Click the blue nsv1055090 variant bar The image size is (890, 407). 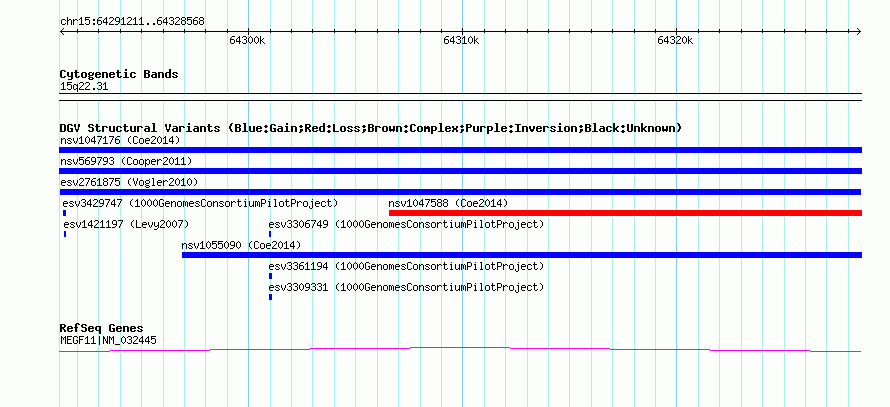522,255
